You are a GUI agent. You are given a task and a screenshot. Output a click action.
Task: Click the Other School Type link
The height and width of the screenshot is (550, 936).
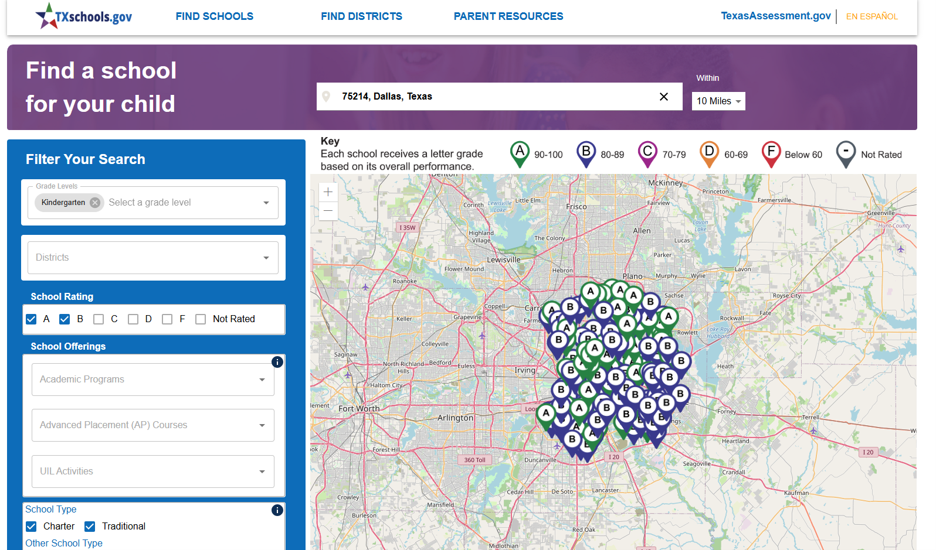click(x=64, y=543)
